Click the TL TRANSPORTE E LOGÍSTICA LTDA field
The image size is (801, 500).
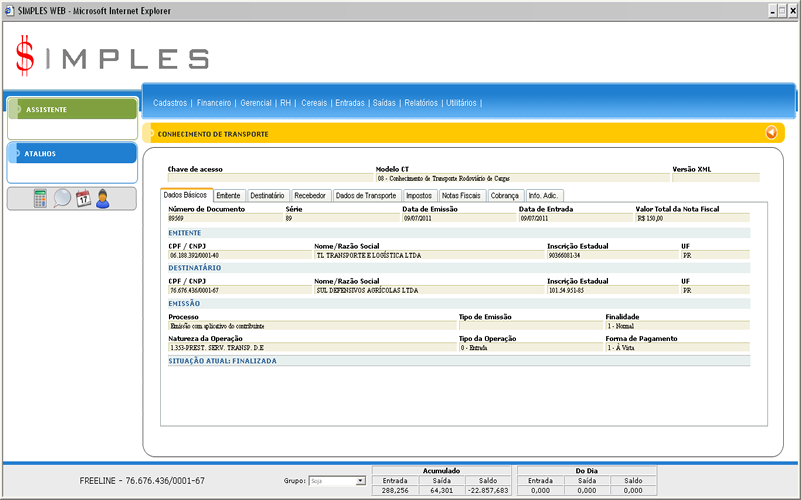[x=430, y=255]
